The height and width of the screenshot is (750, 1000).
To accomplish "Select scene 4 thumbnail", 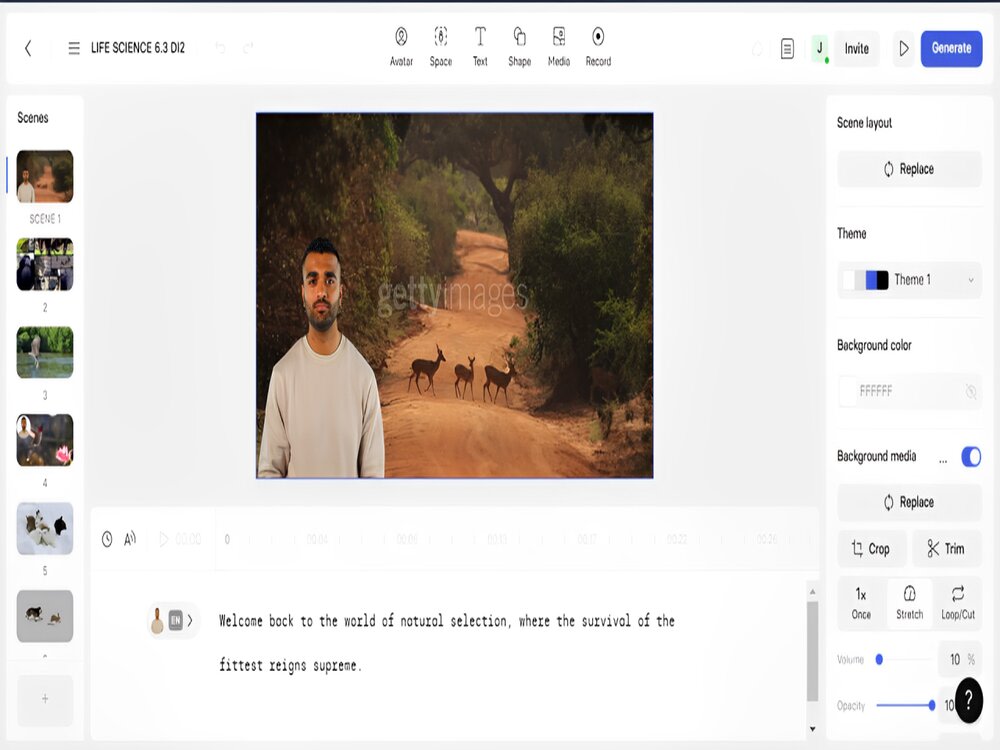I will (x=45, y=440).
